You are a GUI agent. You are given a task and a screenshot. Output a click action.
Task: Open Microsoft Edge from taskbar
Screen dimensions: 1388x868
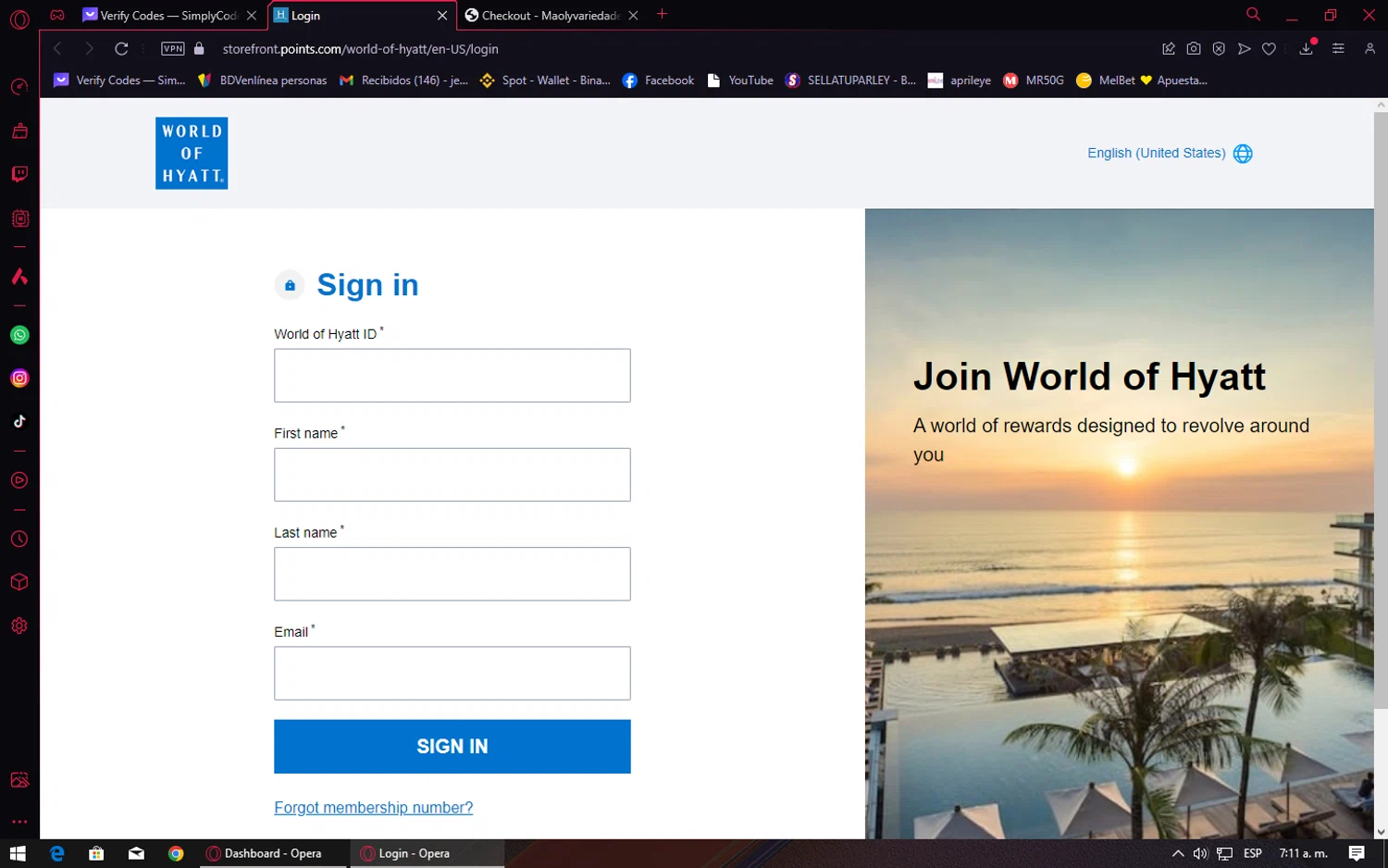[57, 853]
